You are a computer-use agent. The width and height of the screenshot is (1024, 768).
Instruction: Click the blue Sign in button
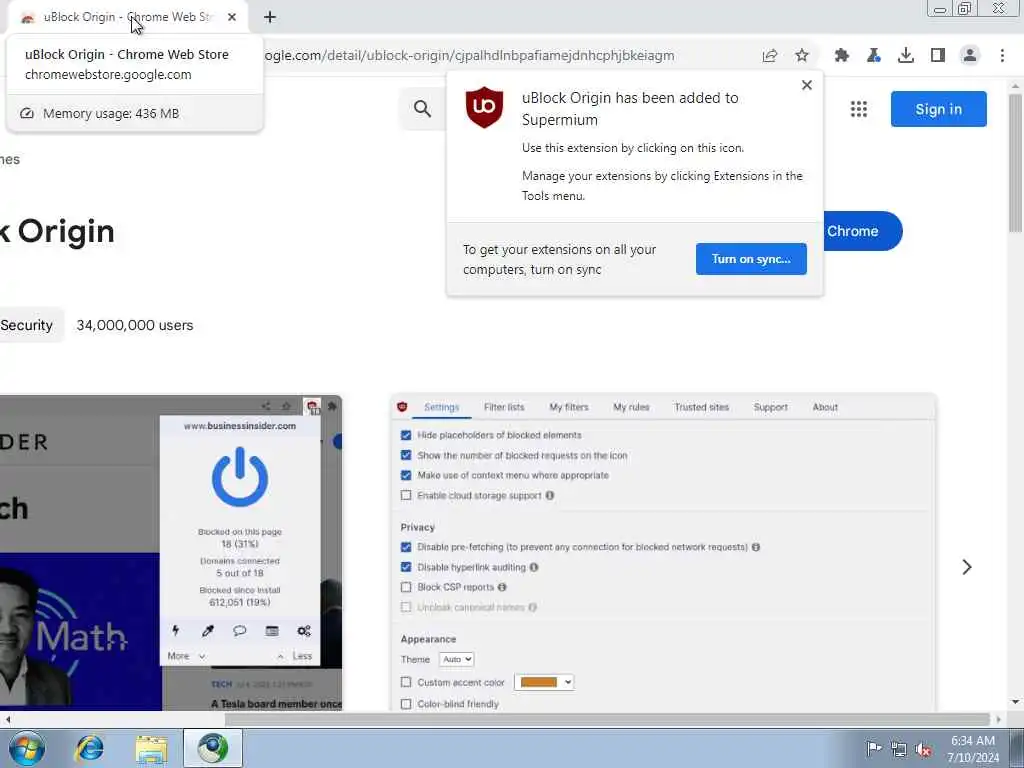coord(938,109)
